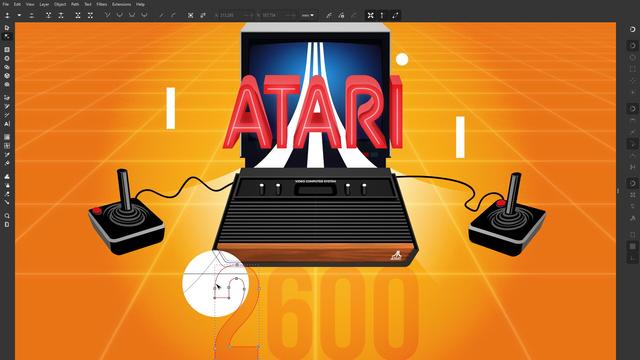Select the Spray tool
Image resolution: width=640 pixels, height=360 pixels.
click(7, 185)
